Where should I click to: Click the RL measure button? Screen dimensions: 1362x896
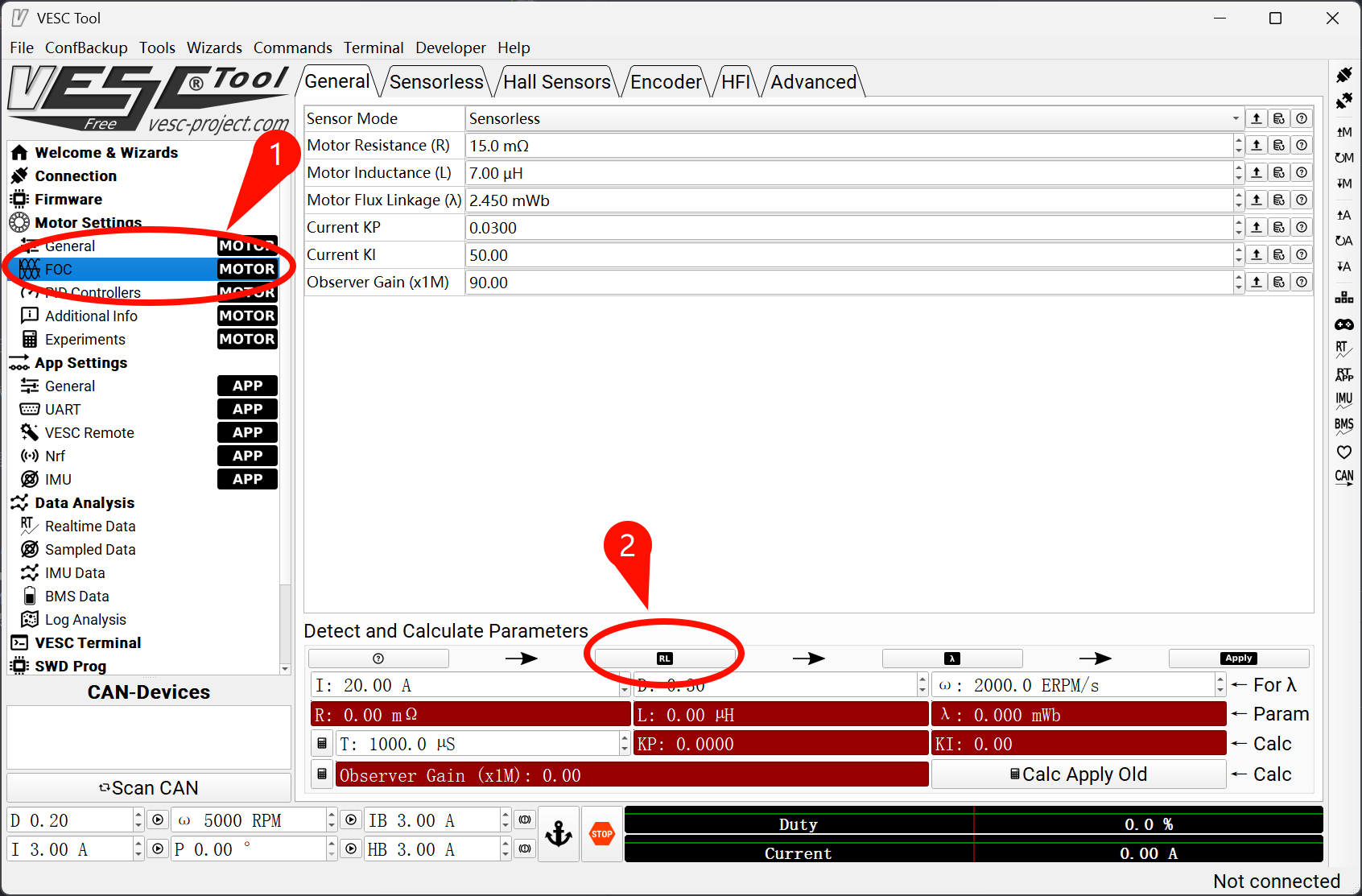(665, 659)
